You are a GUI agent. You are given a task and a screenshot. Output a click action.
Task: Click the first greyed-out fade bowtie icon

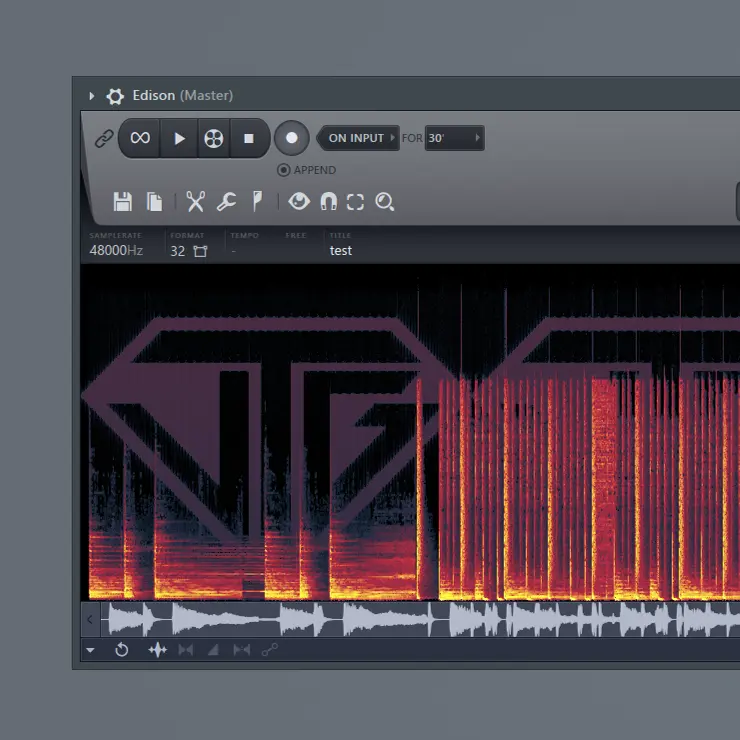click(x=186, y=650)
